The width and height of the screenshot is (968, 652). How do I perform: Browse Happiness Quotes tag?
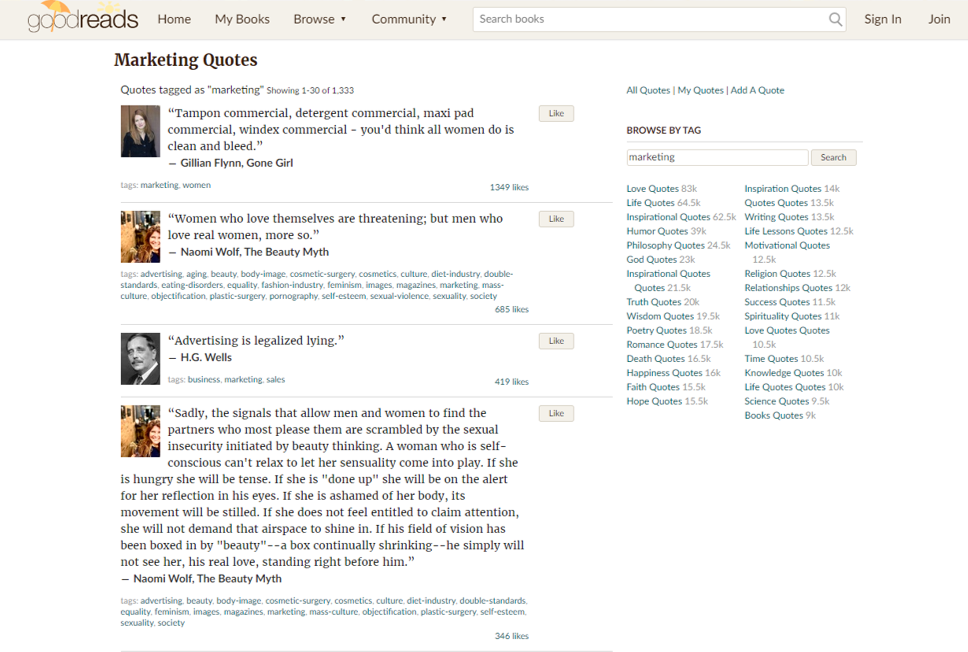pyautogui.click(x=664, y=374)
